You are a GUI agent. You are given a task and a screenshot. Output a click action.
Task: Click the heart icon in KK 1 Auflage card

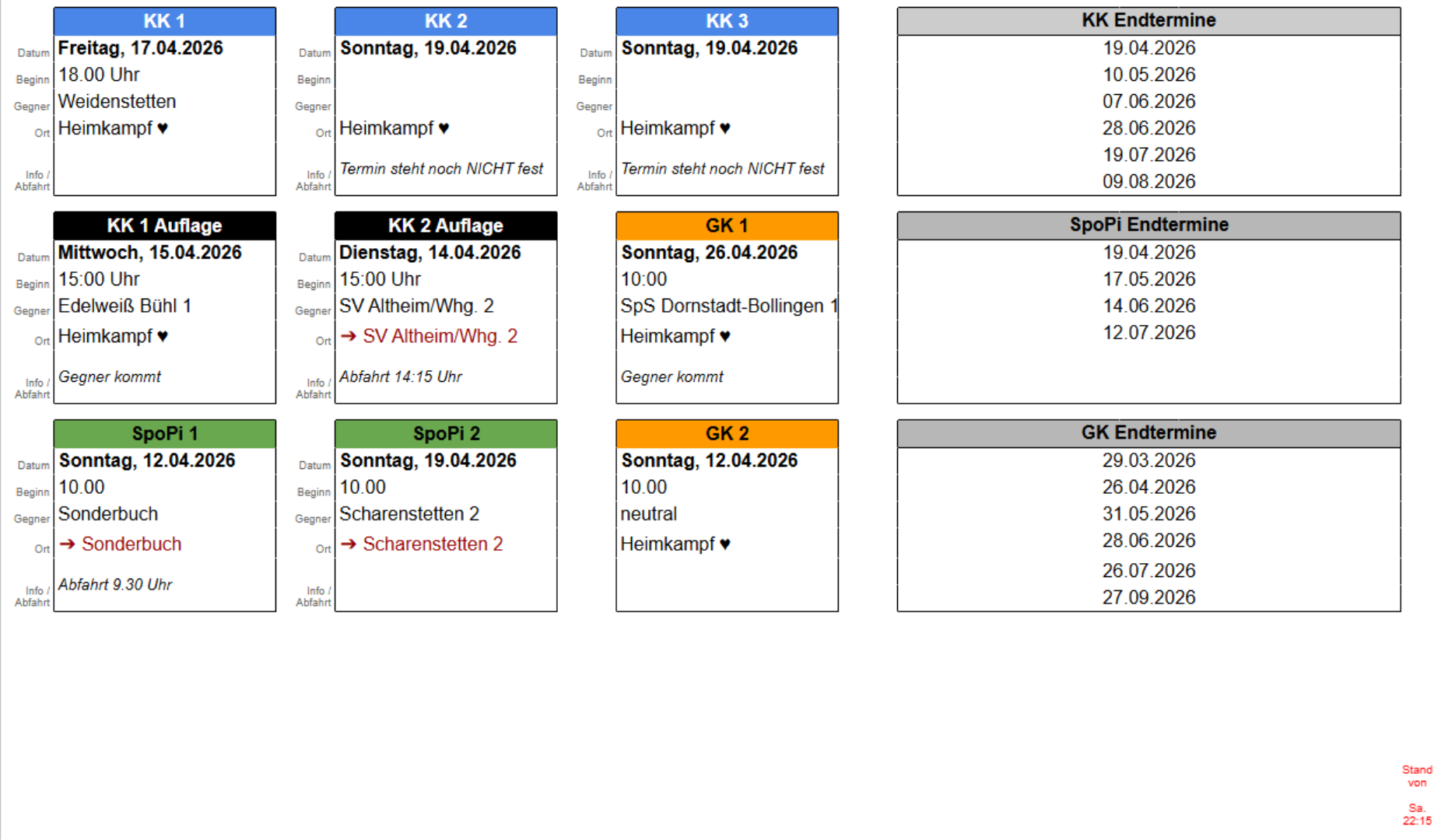[163, 337]
